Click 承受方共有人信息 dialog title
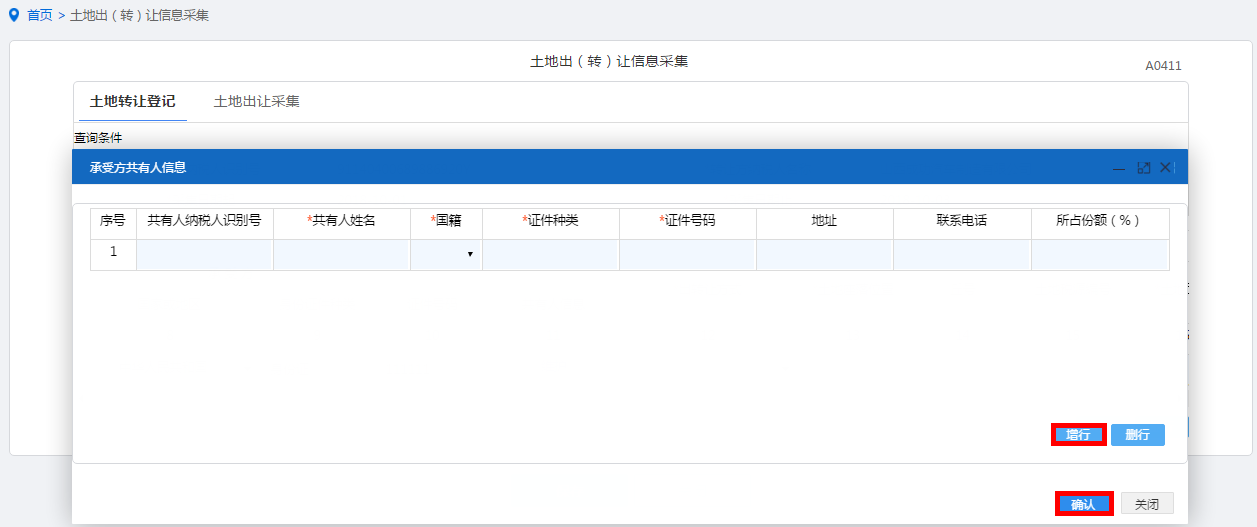The height and width of the screenshot is (527, 1257). click(x=138, y=168)
